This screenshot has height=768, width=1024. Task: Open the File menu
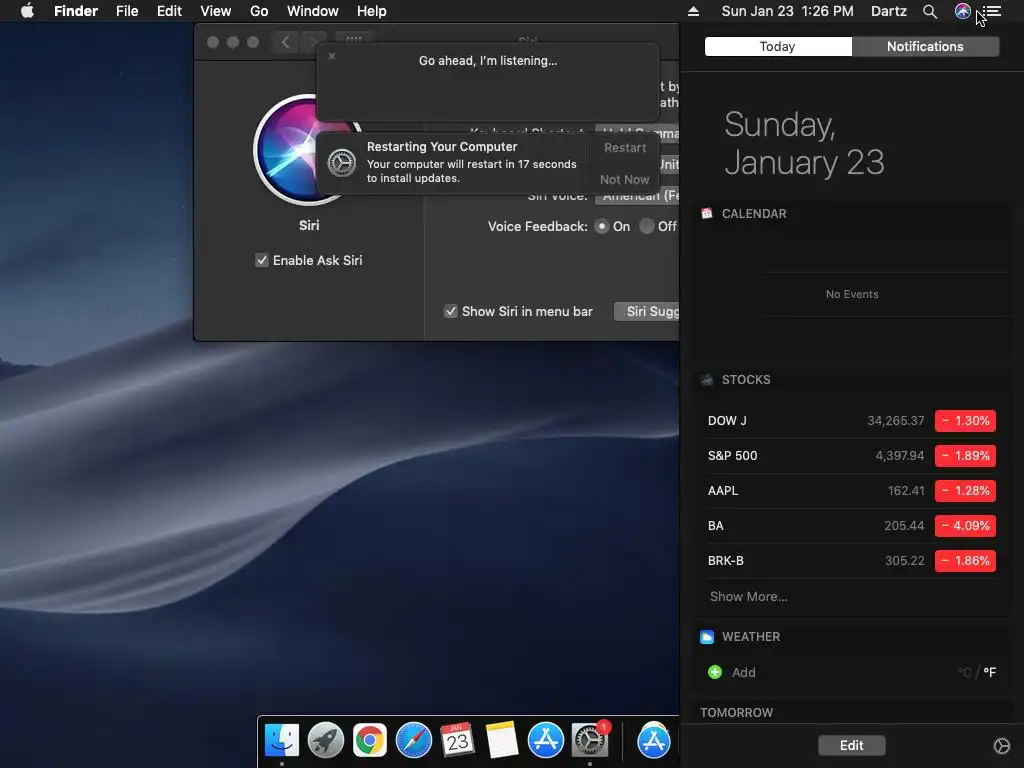pos(127,11)
